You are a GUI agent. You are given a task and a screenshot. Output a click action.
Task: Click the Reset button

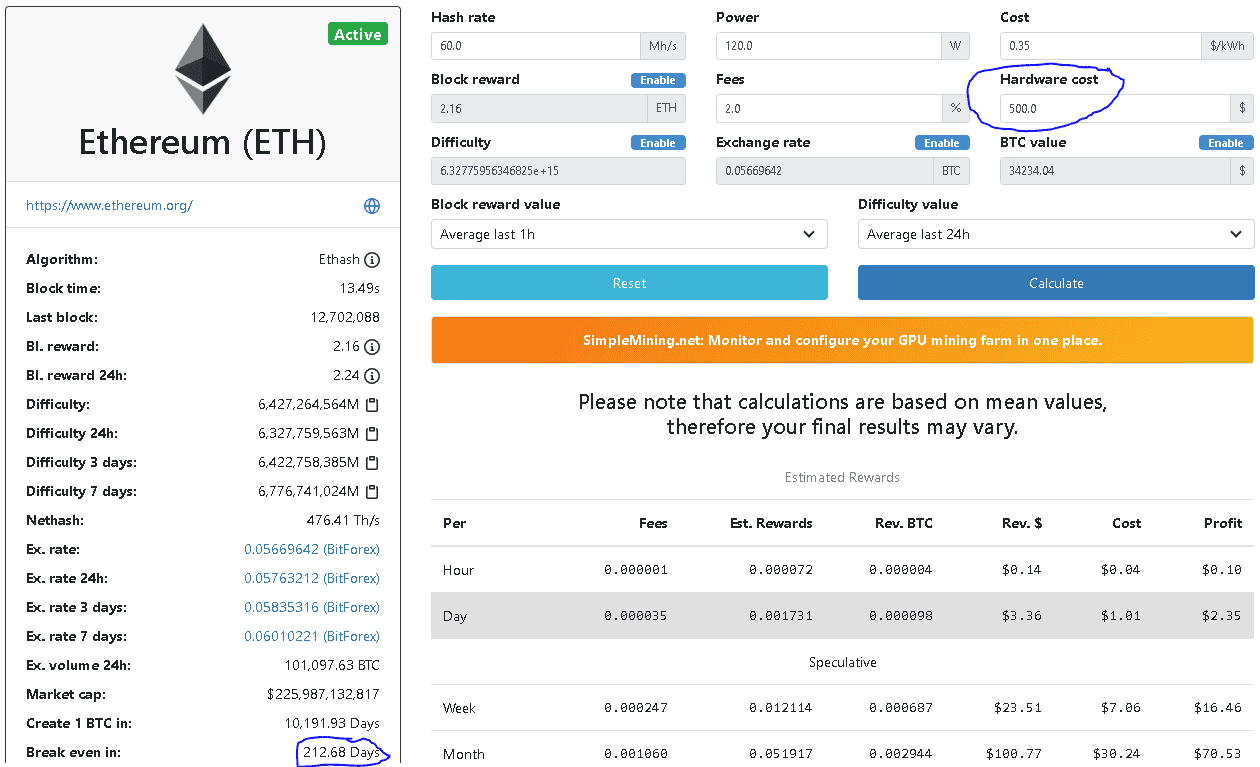pos(629,283)
